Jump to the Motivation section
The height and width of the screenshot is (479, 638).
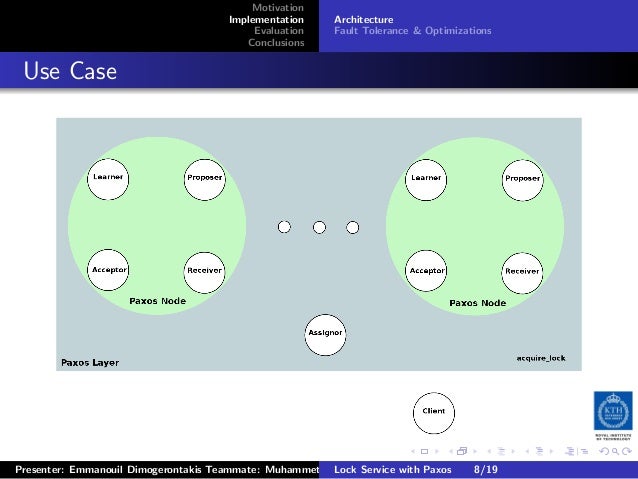[x=278, y=8]
